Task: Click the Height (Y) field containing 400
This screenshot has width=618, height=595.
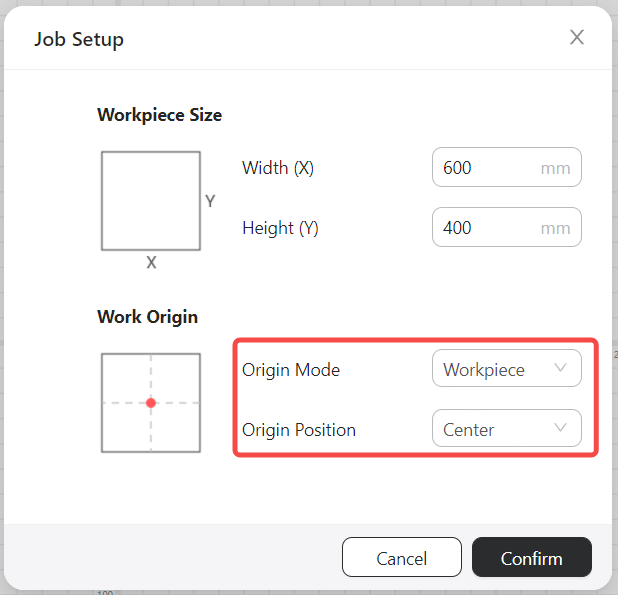Action: point(506,227)
